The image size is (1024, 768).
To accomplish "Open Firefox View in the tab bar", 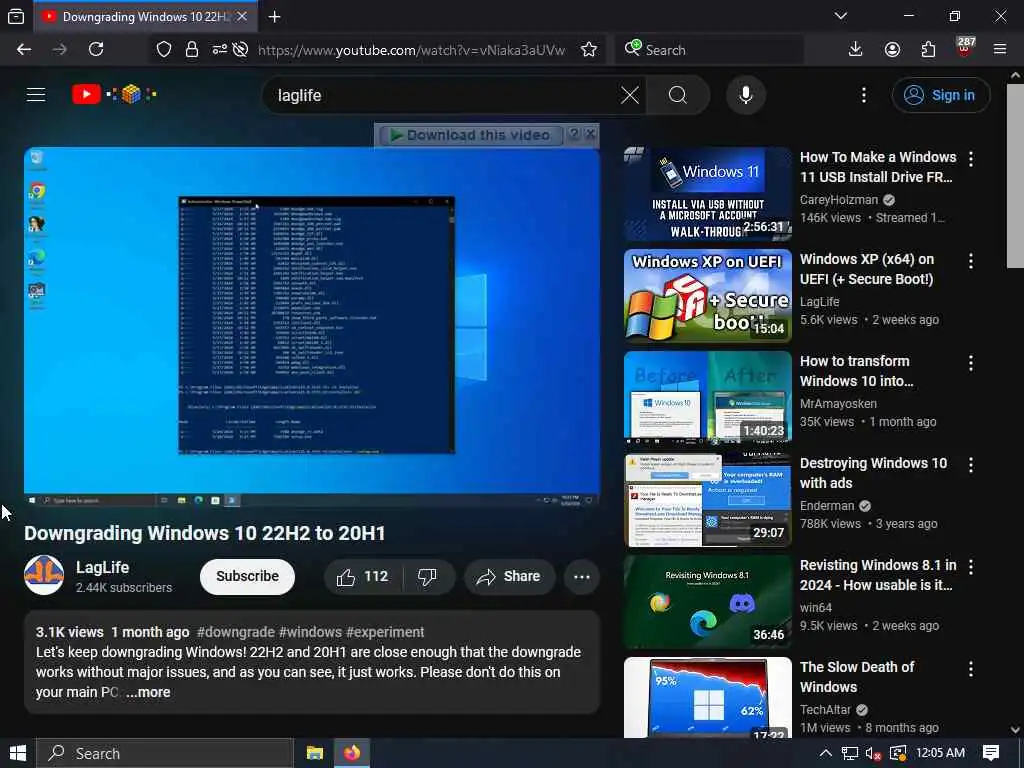I will point(16,16).
